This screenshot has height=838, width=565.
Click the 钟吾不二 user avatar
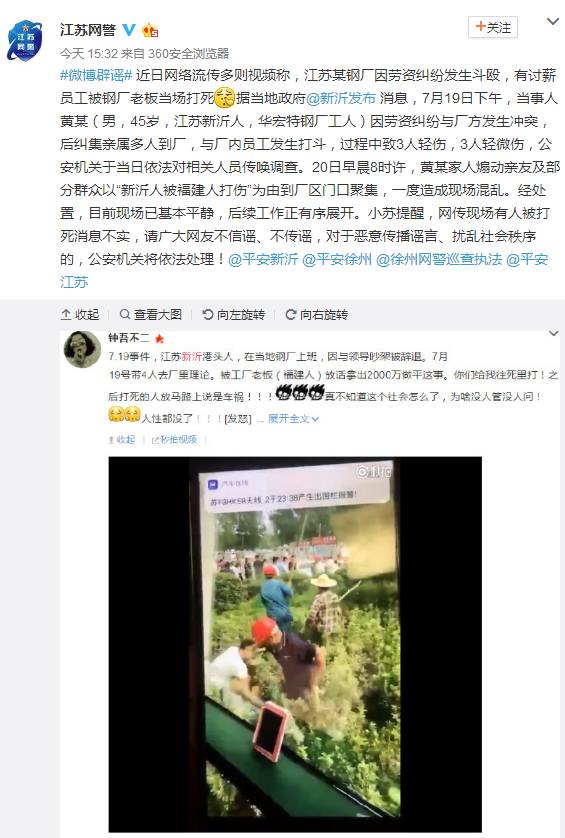[x=82, y=349]
